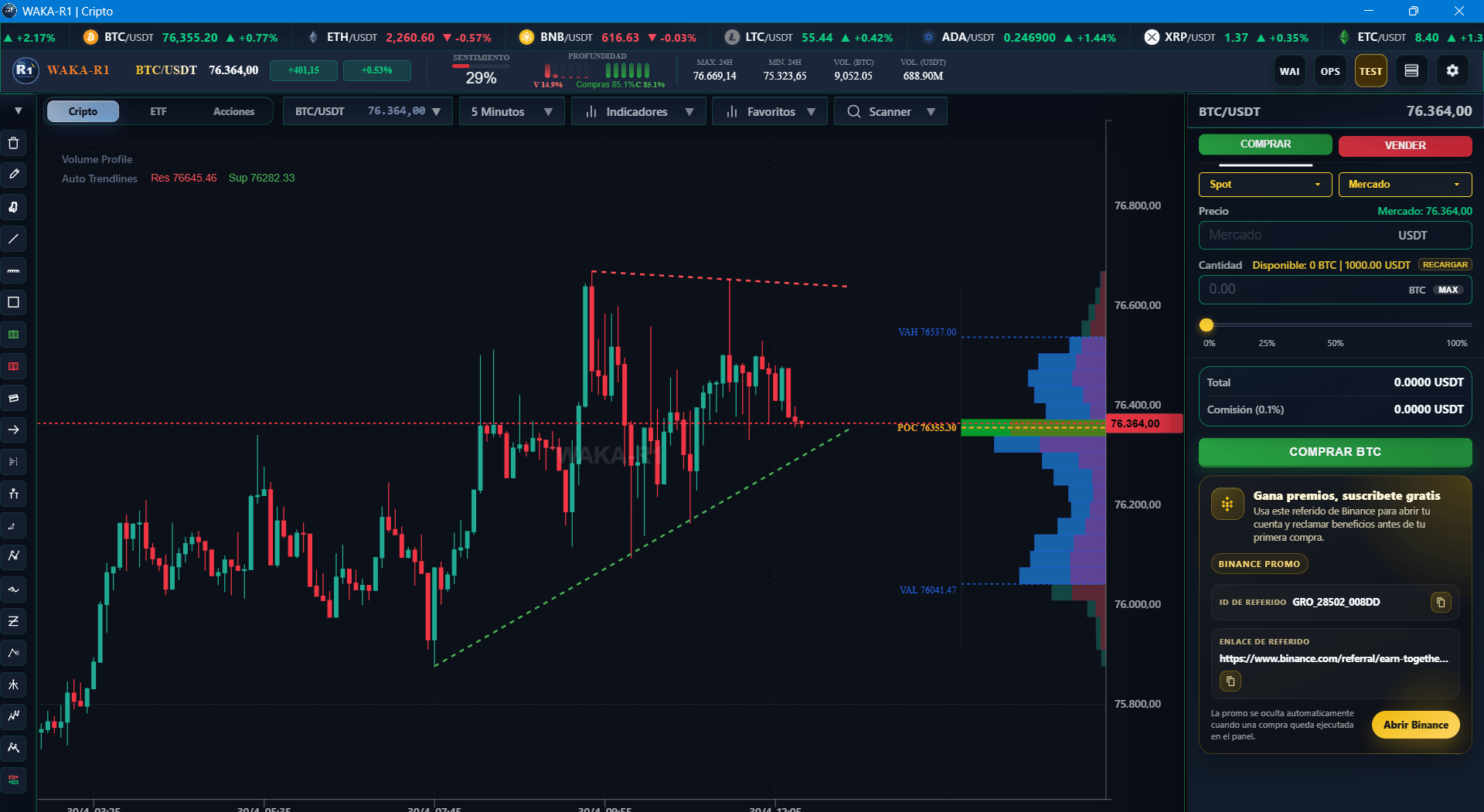Screen dimensions: 1484x812
Task: Click the RECARGAR button
Action: point(1445,264)
